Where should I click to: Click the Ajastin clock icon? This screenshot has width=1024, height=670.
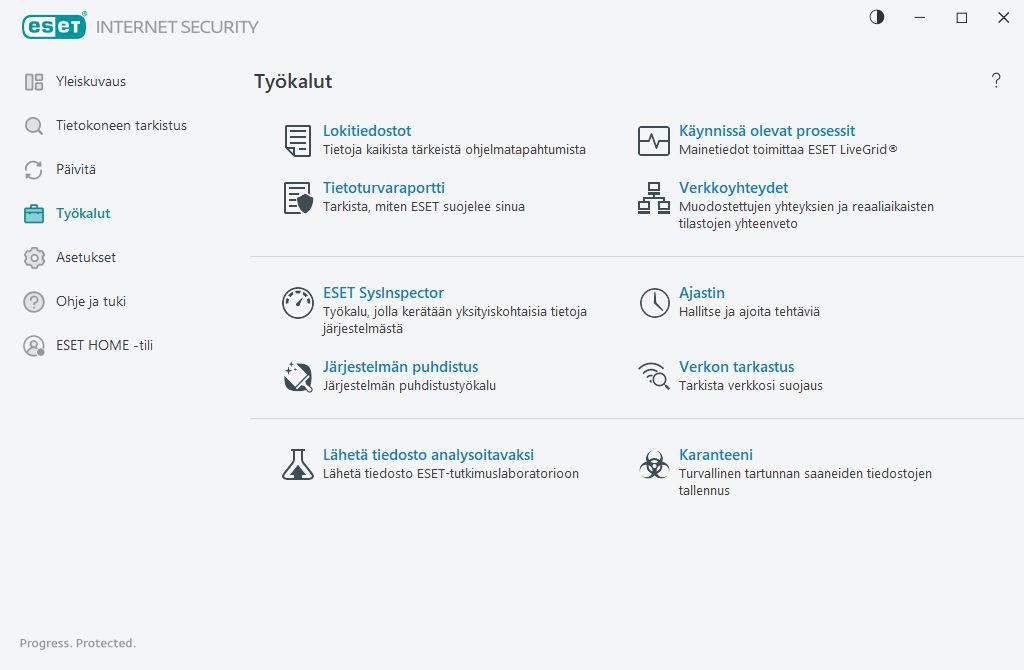(654, 303)
